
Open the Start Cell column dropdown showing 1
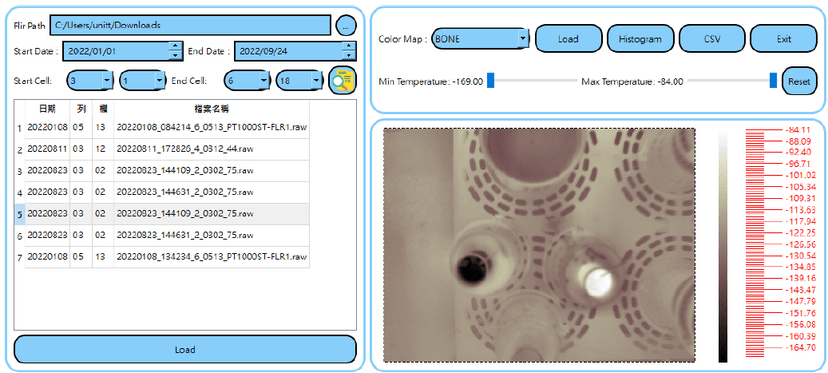143,81
